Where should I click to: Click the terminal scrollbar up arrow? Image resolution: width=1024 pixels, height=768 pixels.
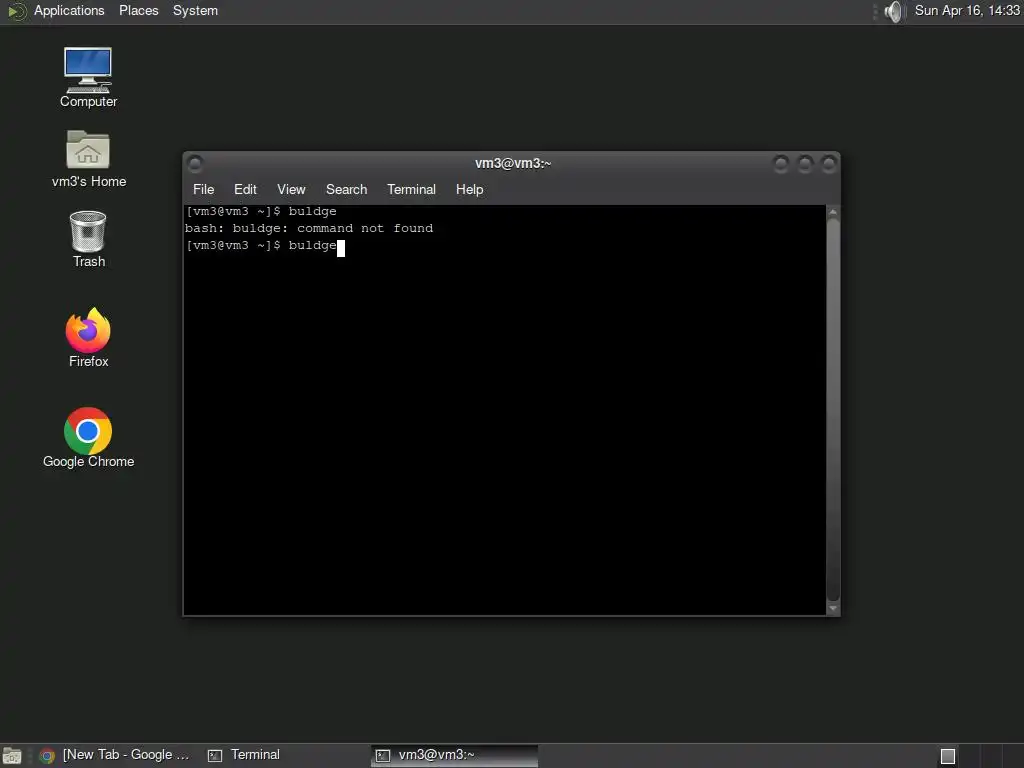click(833, 212)
